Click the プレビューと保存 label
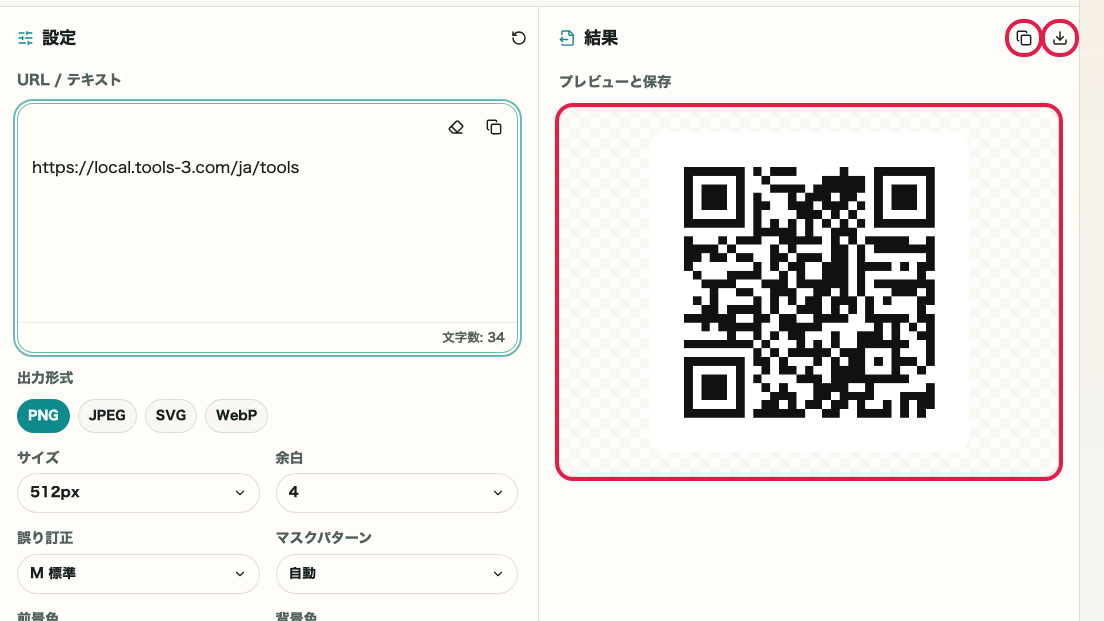Viewport: 1104px width, 621px height. coord(615,82)
